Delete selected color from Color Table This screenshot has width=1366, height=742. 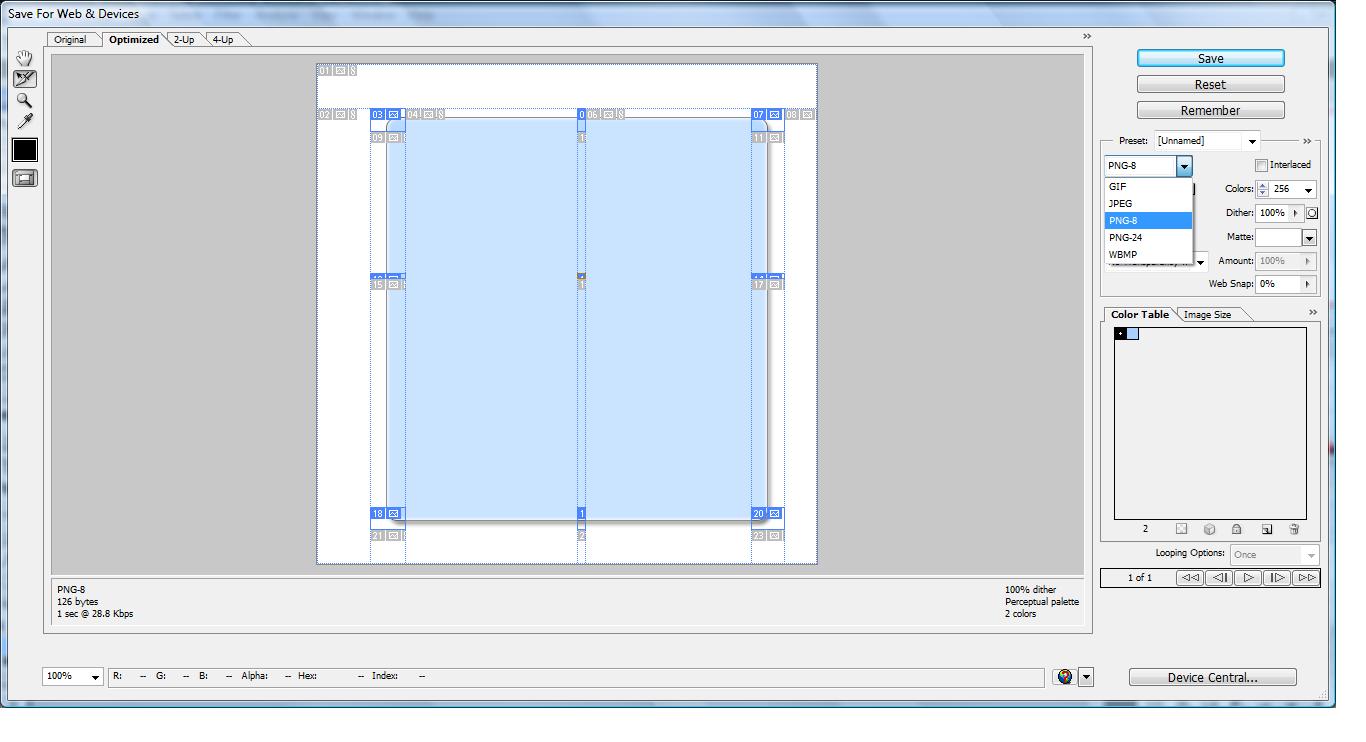(1293, 529)
